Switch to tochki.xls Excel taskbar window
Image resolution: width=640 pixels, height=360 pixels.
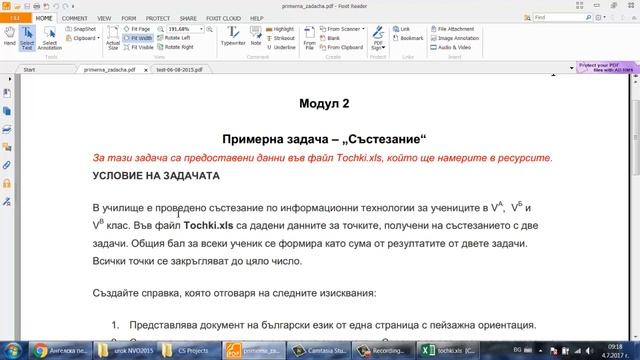tap(447, 351)
